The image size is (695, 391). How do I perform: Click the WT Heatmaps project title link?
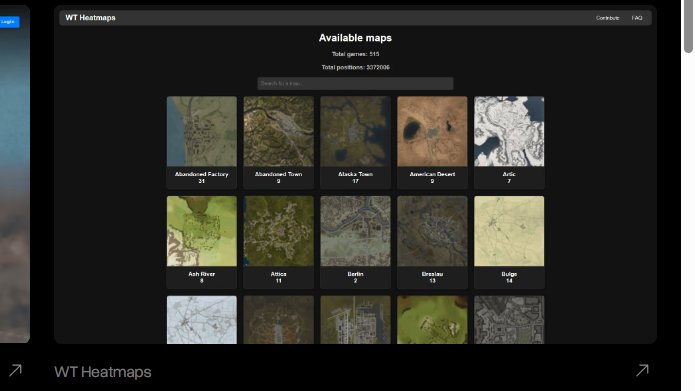pos(103,372)
